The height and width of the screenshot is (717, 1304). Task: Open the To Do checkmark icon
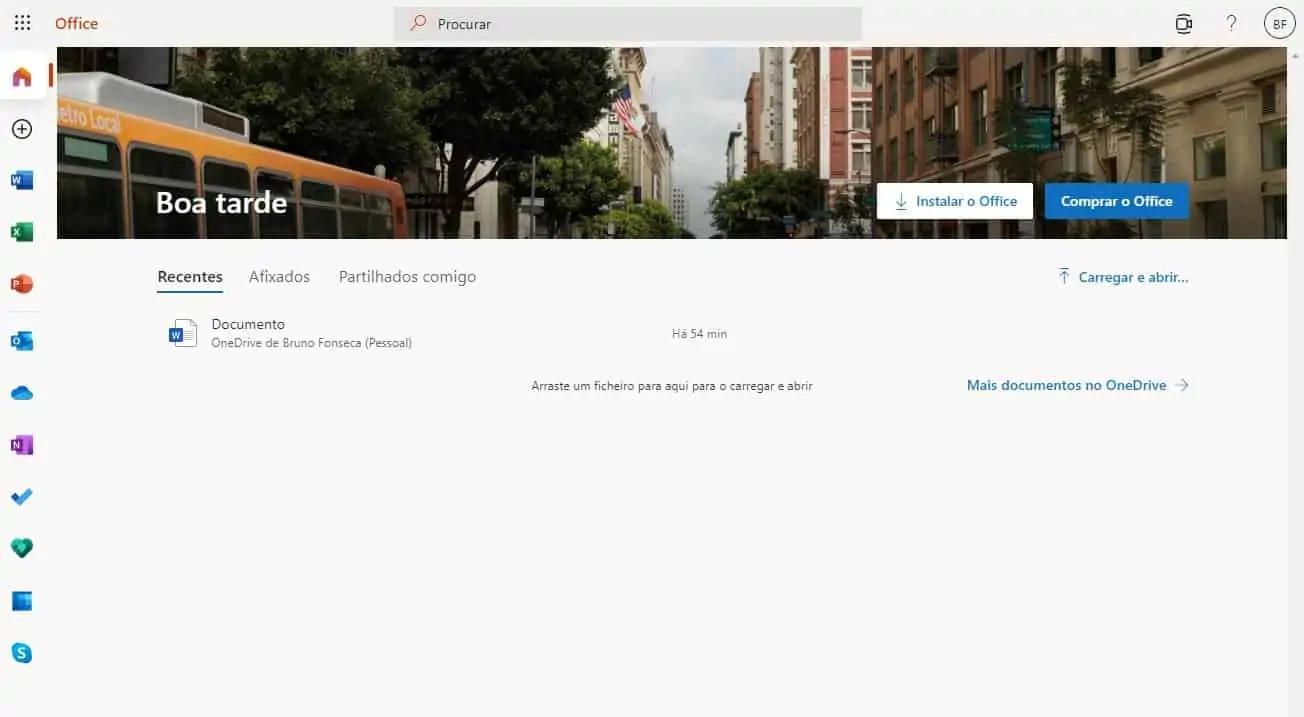[x=22, y=497]
